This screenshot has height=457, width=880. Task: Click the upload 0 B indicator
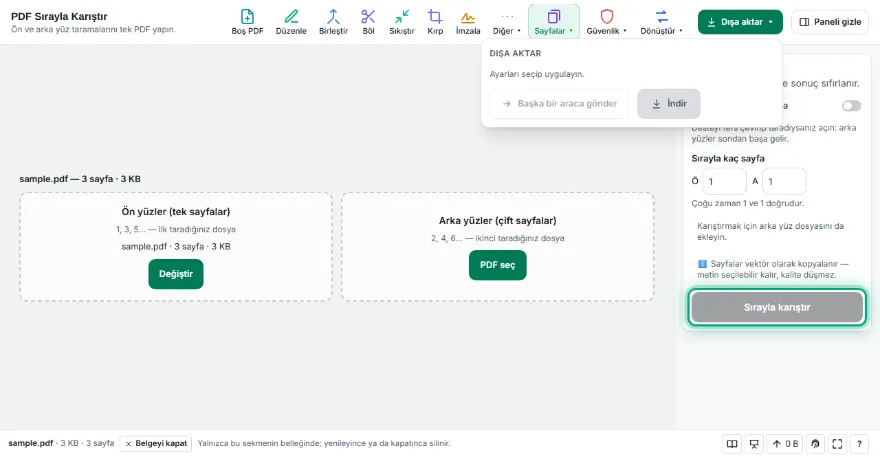[x=785, y=444]
